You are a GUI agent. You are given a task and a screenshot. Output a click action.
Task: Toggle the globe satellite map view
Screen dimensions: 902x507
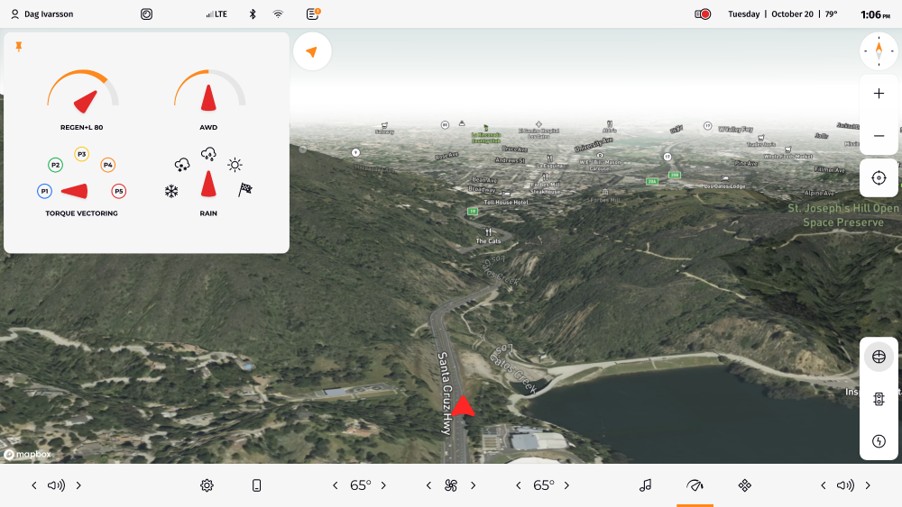click(x=878, y=357)
